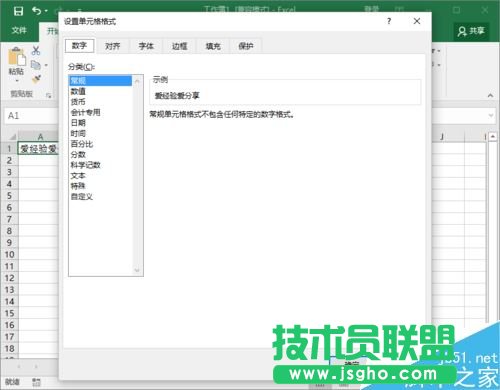Image resolution: width=500 pixels, height=390 pixels.
Task: Switch to the 数字 tab
Action: (80, 46)
